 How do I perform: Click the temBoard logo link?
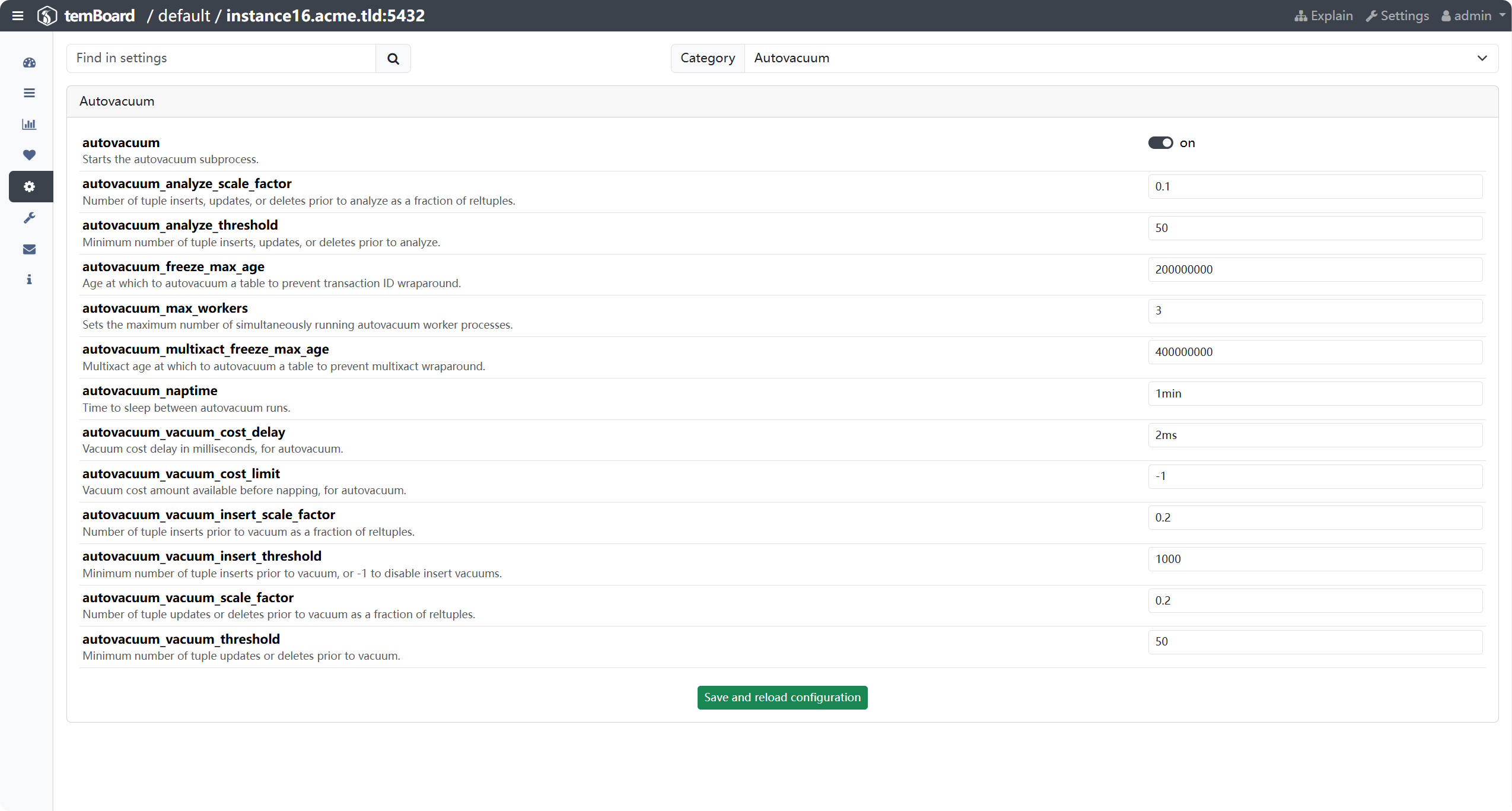coord(86,15)
